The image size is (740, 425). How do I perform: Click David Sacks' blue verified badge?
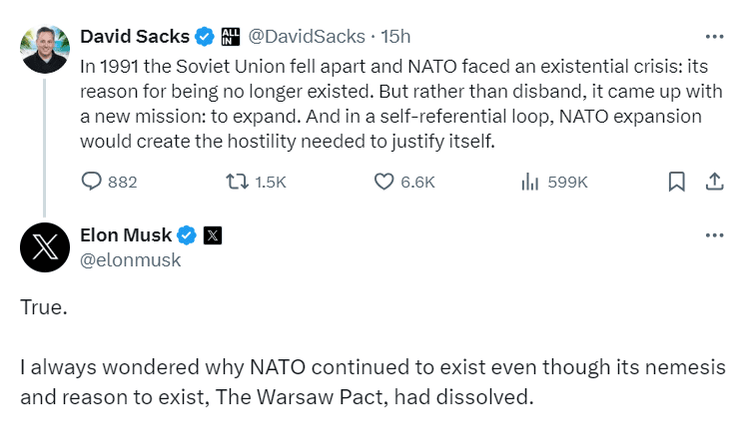pos(205,37)
